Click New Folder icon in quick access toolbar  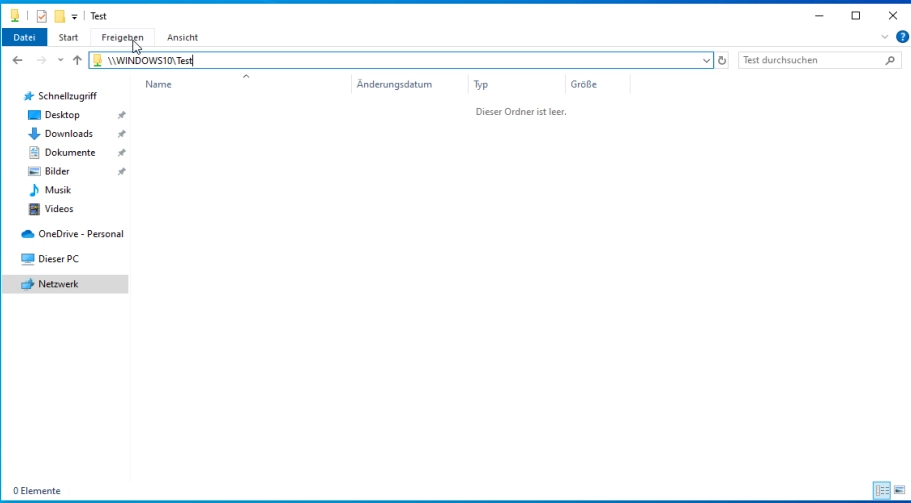pos(59,16)
